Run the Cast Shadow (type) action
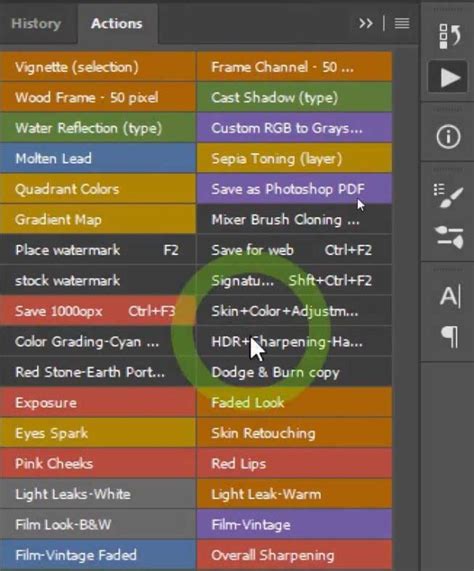 pyautogui.click(x=295, y=97)
